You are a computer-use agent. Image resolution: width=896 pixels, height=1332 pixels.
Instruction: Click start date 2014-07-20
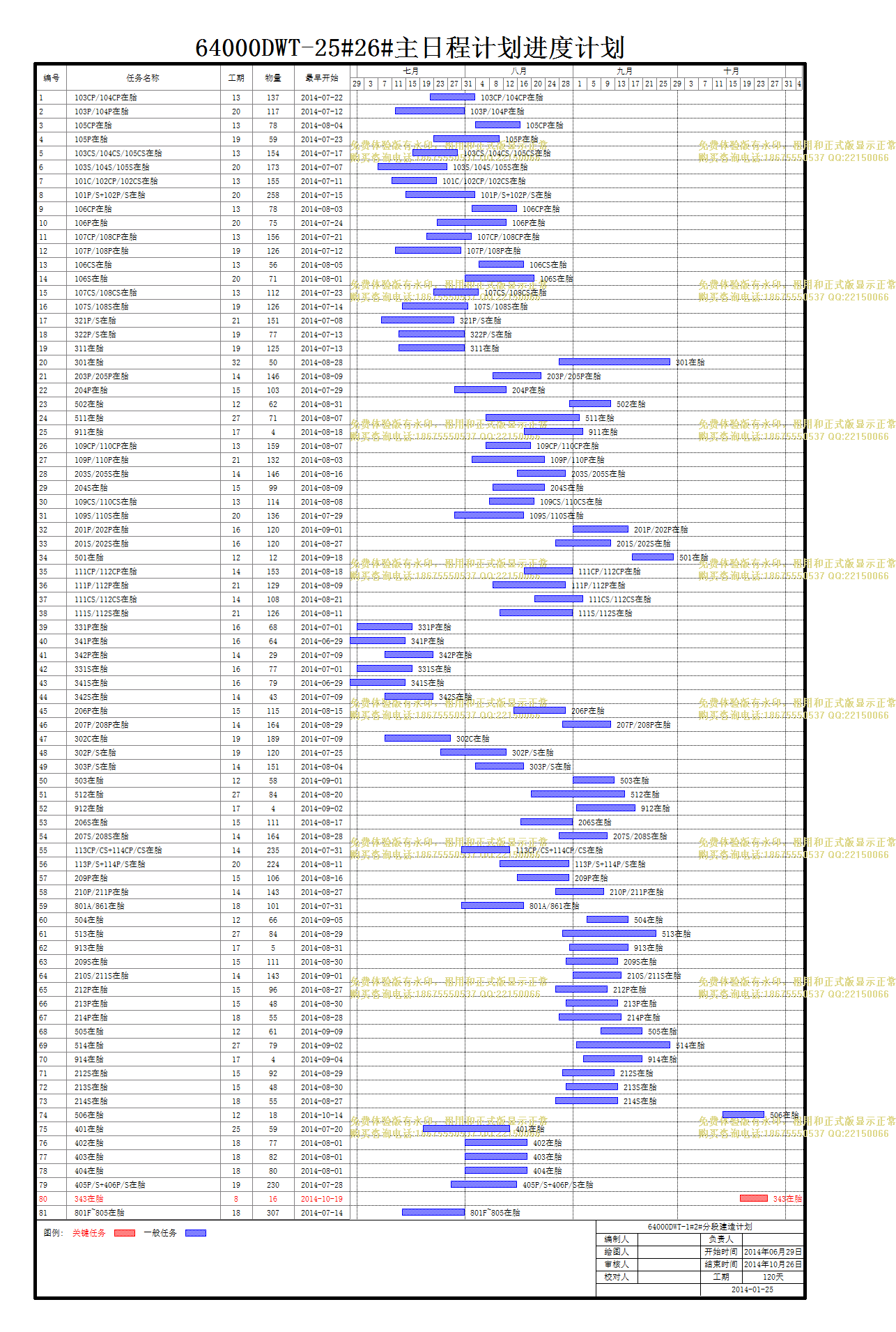click(322, 1129)
